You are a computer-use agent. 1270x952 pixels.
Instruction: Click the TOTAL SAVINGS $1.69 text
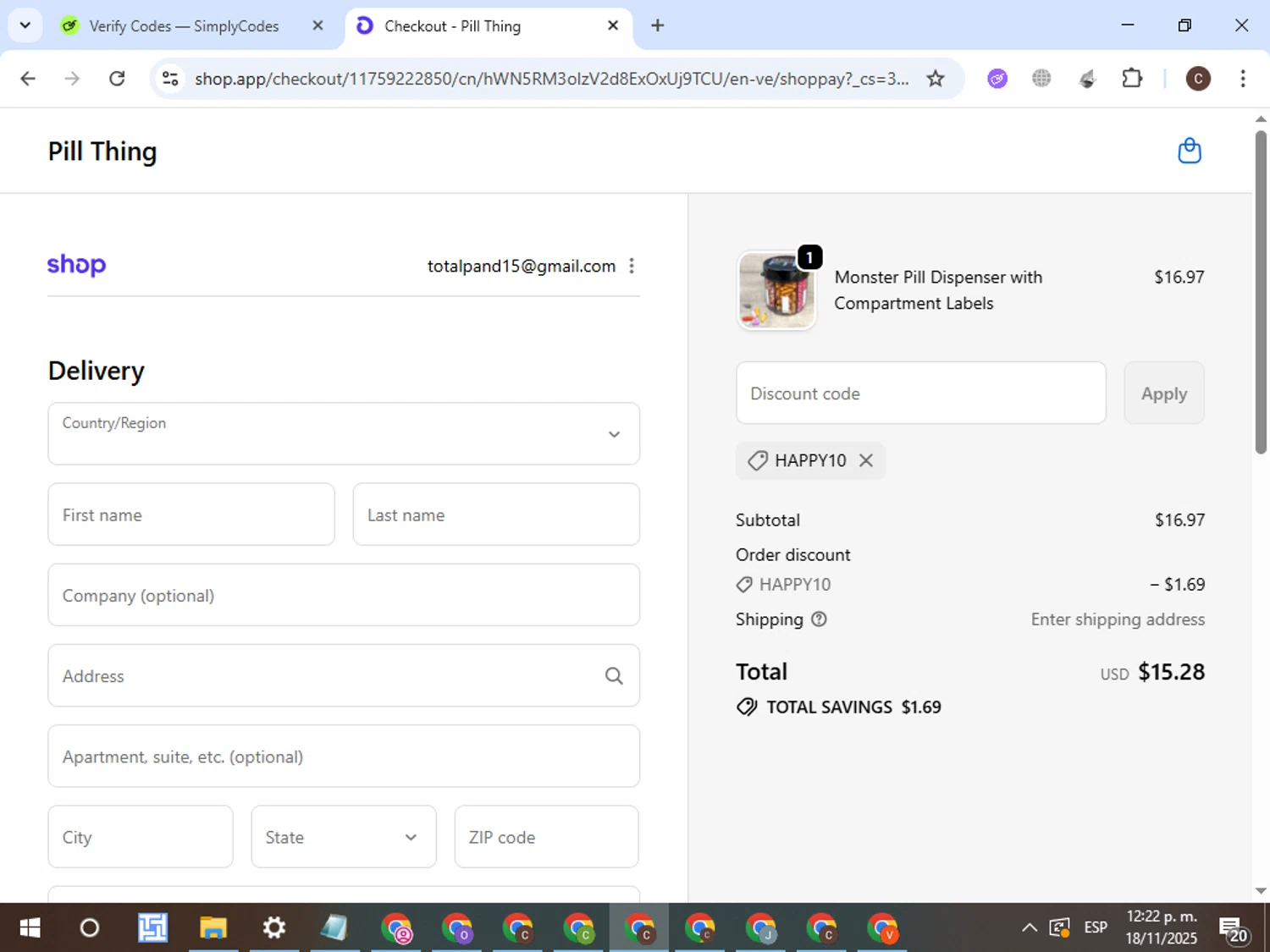pos(853,707)
